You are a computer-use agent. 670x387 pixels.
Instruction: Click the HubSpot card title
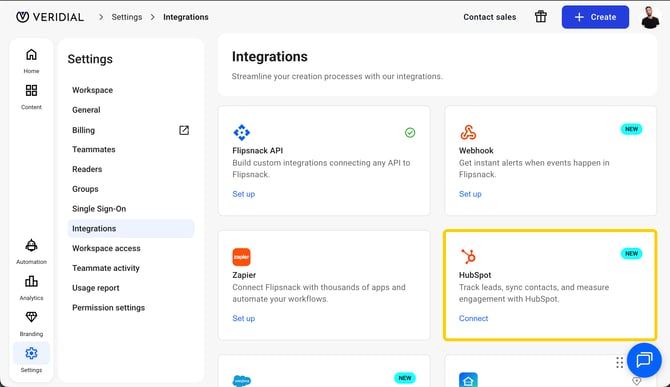(x=475, y=275)
